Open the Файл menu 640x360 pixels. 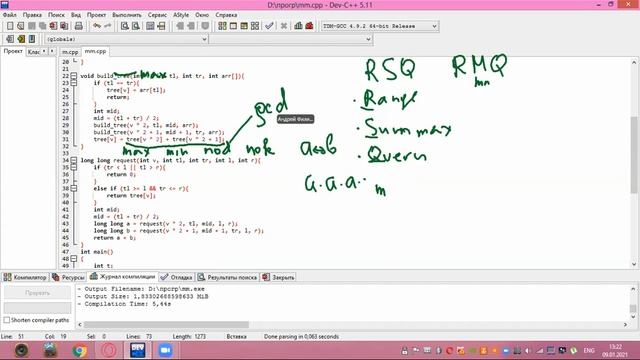10,15
